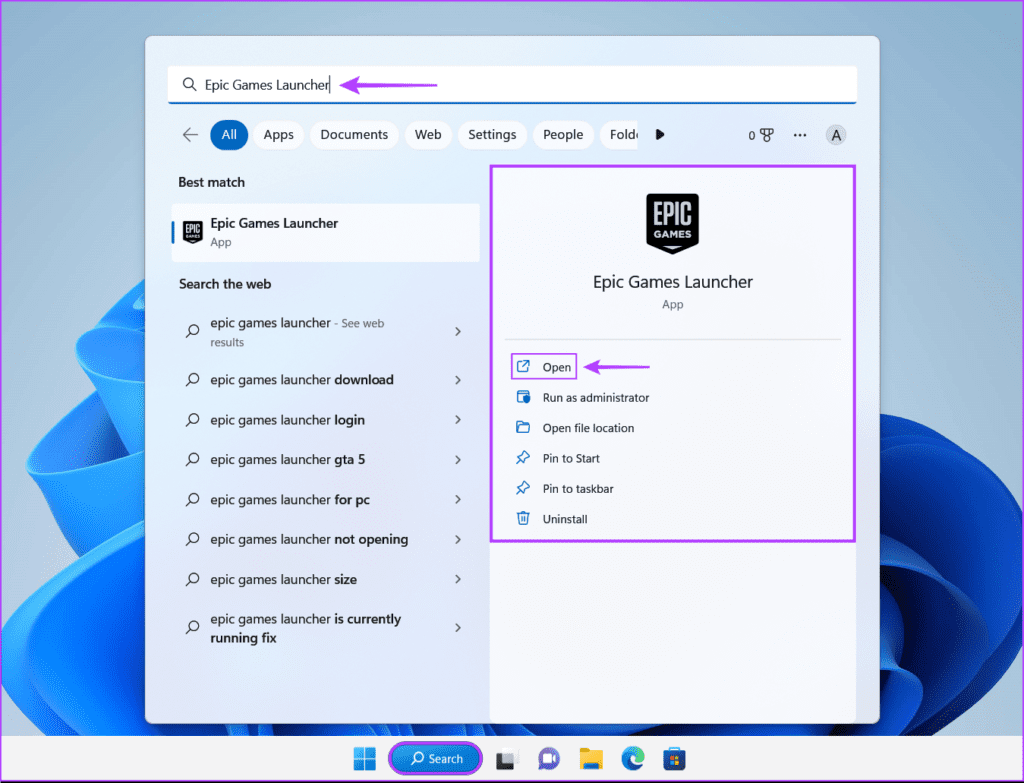Image resolution: width=1024 pixels, height=783 pixels.
Task: Expand 'is currently running fix' chevron
Action: [458, 628]
